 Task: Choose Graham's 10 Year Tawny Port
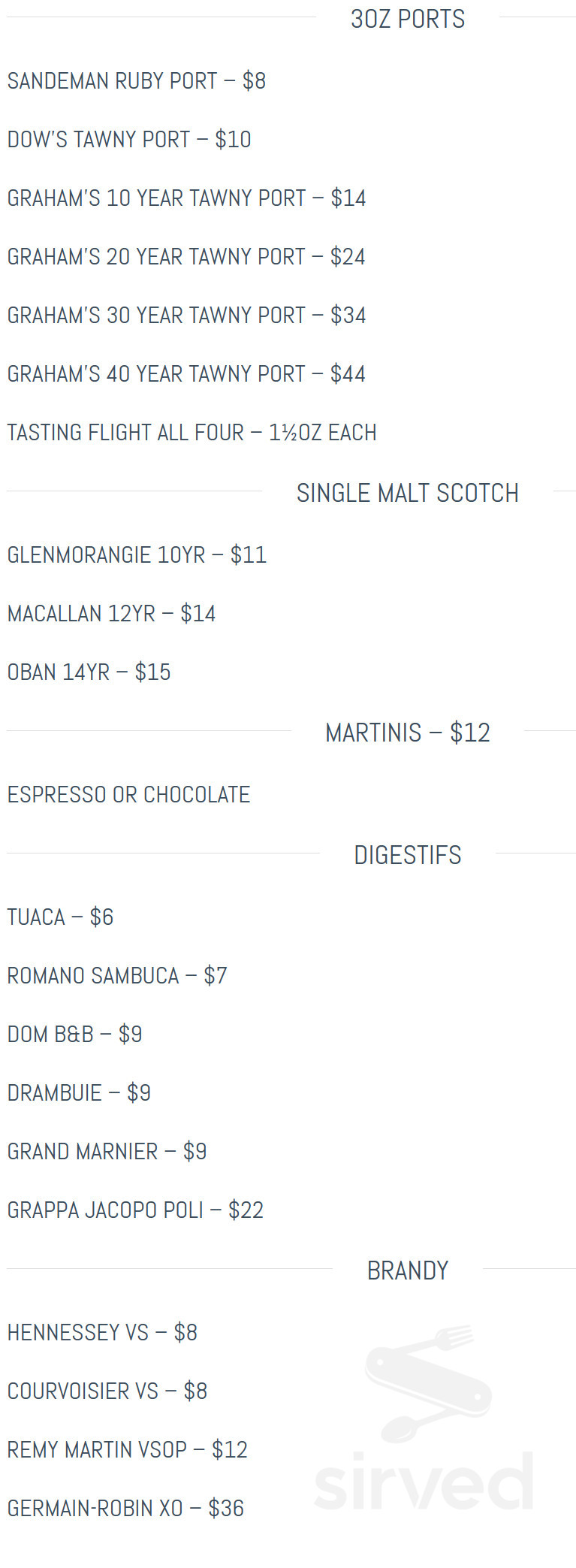tap(186, 198)
